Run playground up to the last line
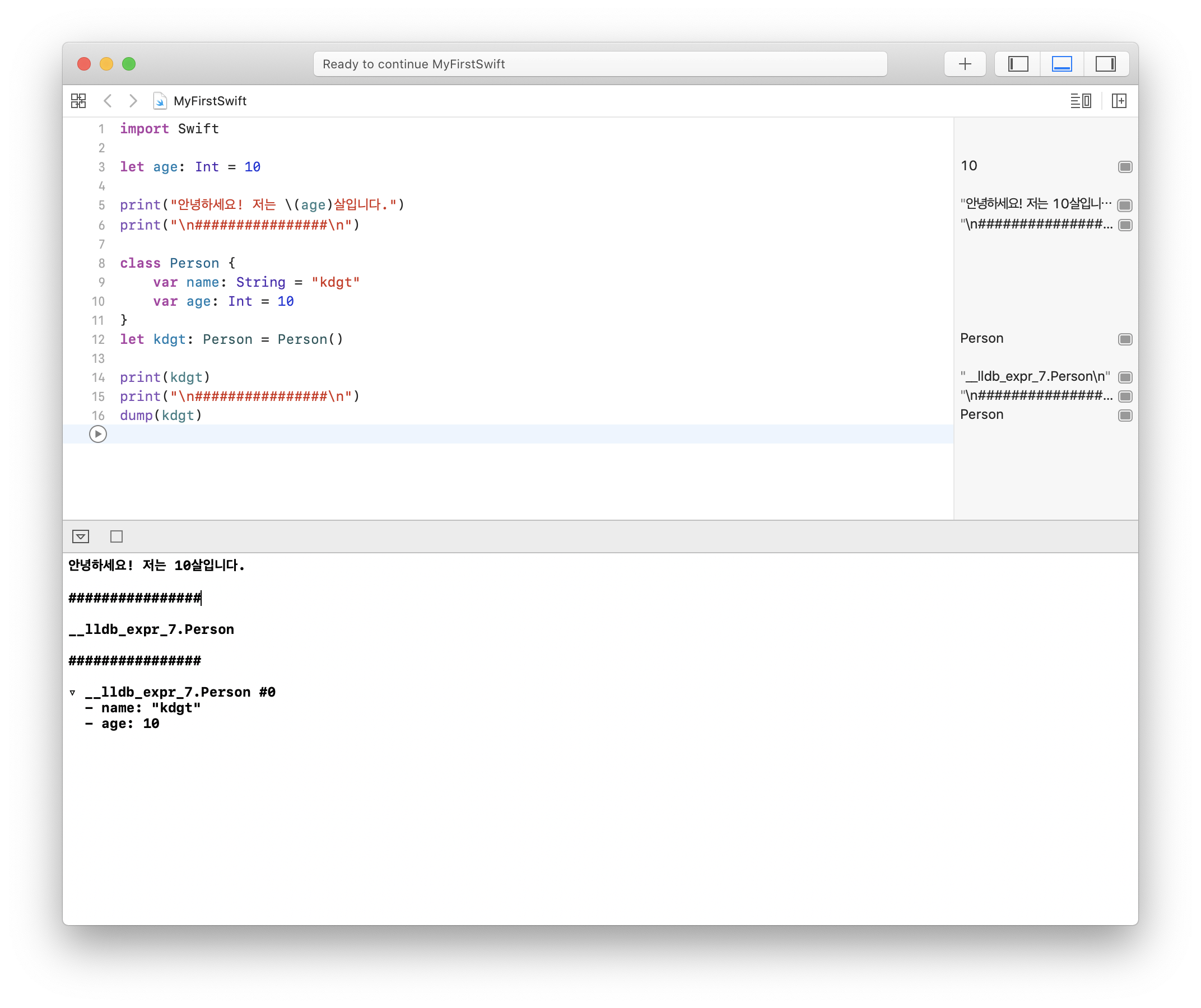The image size is (1201, 1008). click(98, 435)
